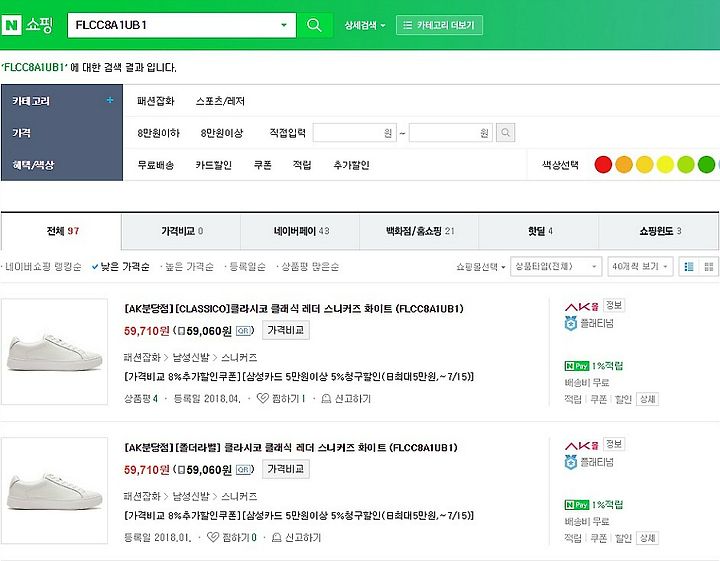Switch to the 백화점/홈쇼핑 21 tab
This screenshot has height=561, width=720.
420,231
